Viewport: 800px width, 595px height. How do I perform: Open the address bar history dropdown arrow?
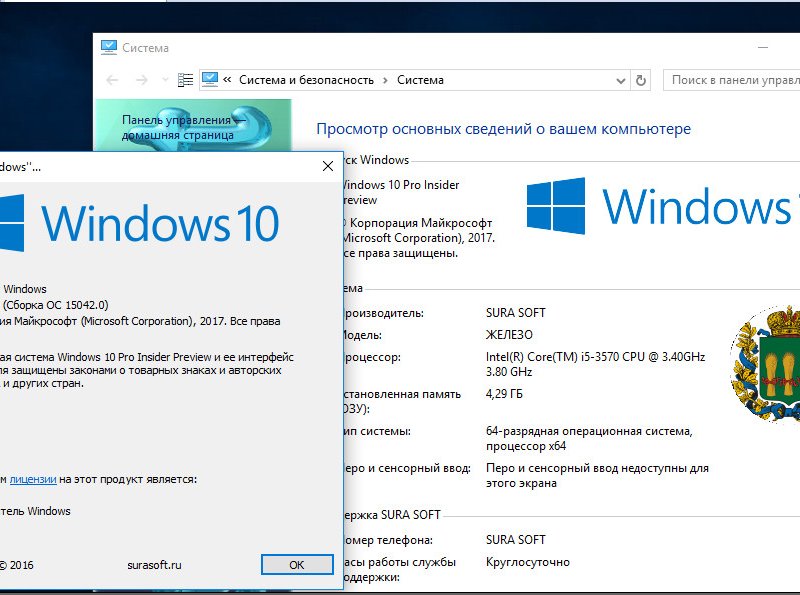(620, 81)
